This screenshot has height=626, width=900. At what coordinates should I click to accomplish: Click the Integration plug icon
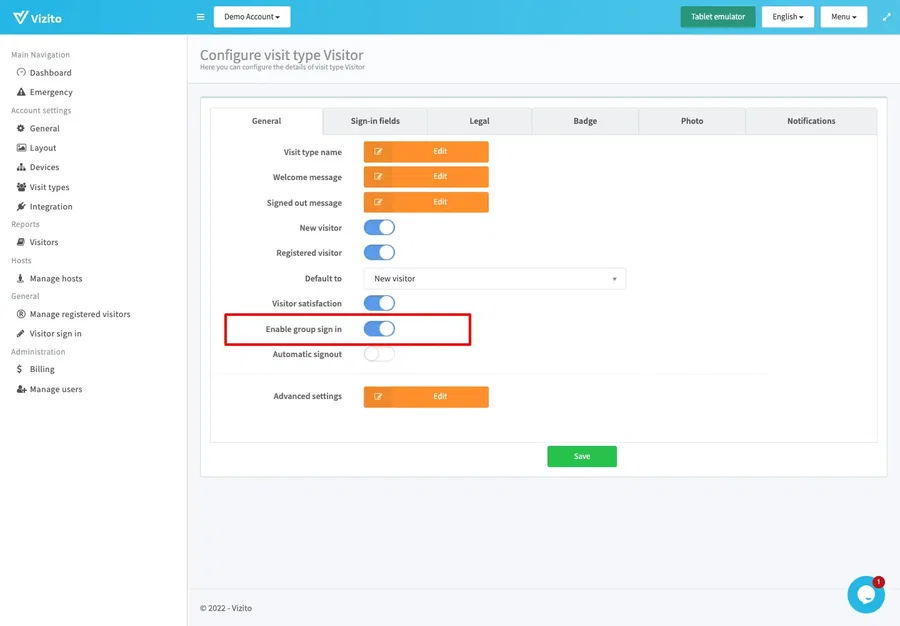[x=21, y=207]
